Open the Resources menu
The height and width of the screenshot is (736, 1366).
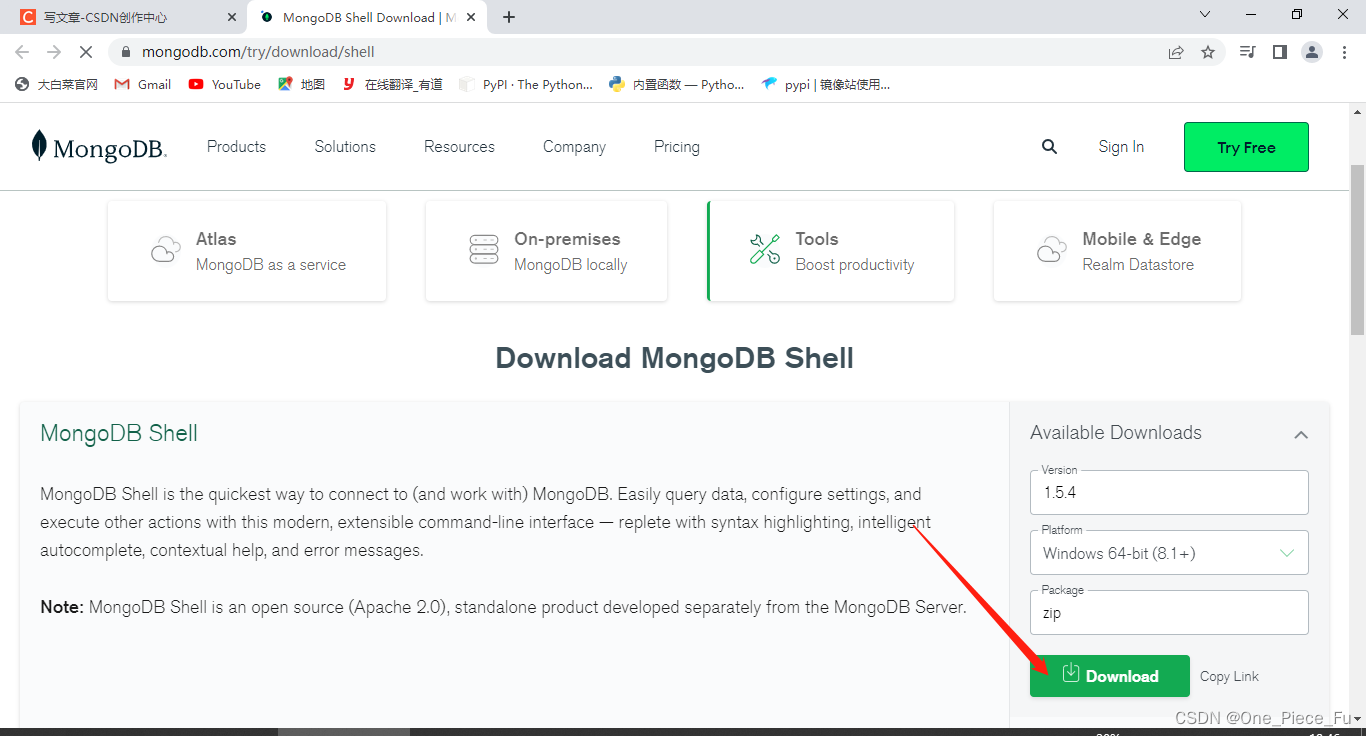[459, 147]
